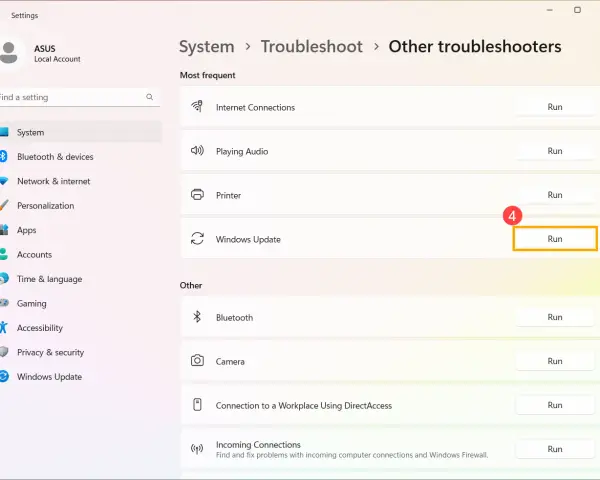Open Accounts settings
This screenshot has width=600, height=480.
coord(80,255)
